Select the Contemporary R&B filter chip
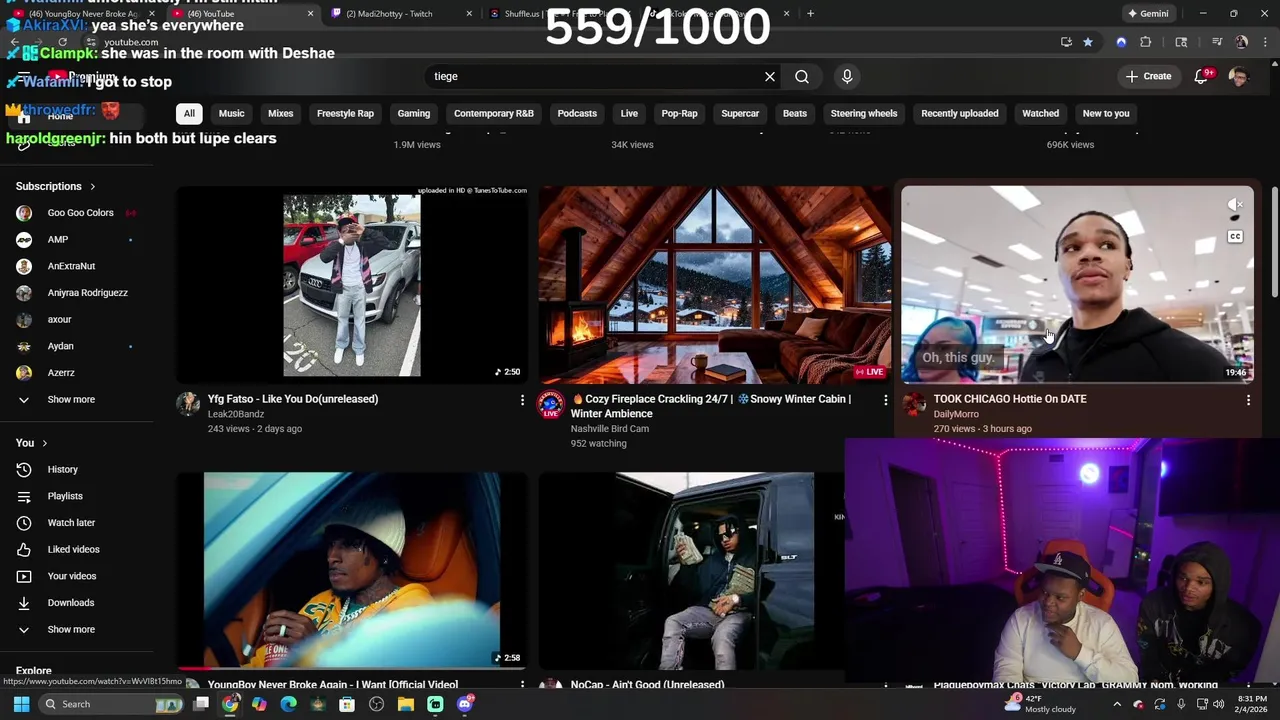 coord(494,113)
